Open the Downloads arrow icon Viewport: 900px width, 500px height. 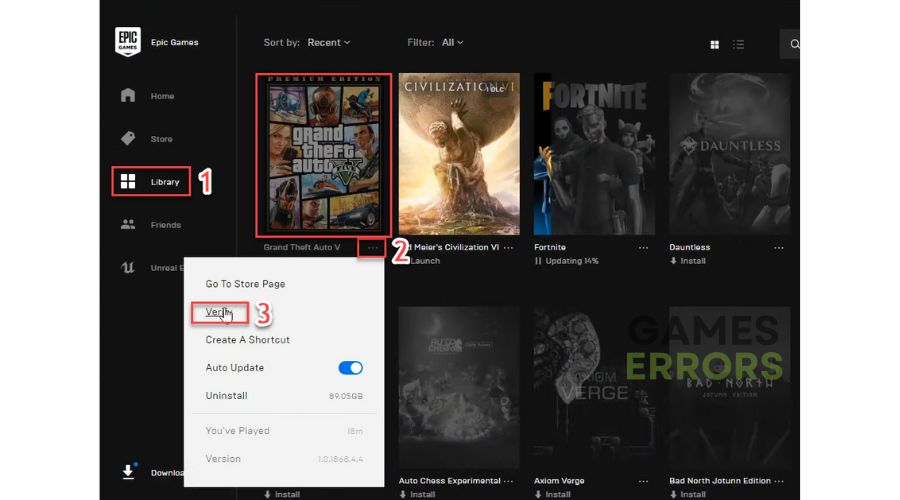click(x=128, y=472)
